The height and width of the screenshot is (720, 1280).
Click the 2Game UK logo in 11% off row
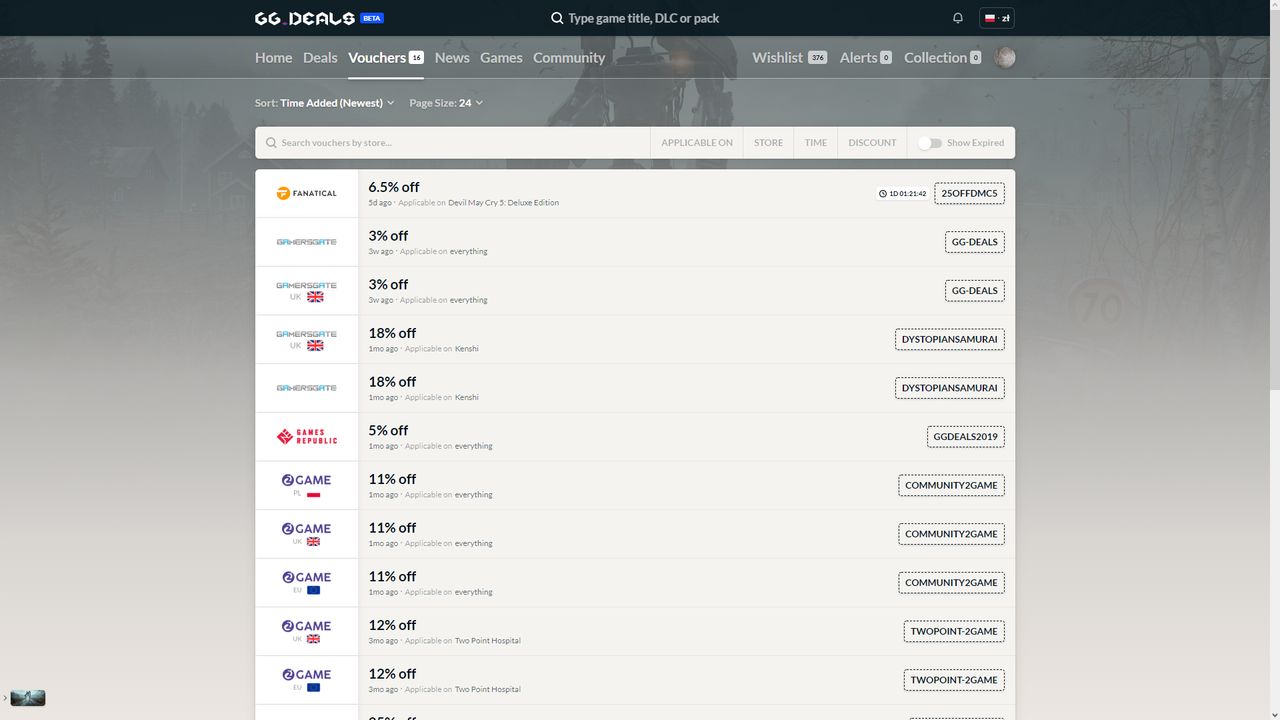pos(307,534)
